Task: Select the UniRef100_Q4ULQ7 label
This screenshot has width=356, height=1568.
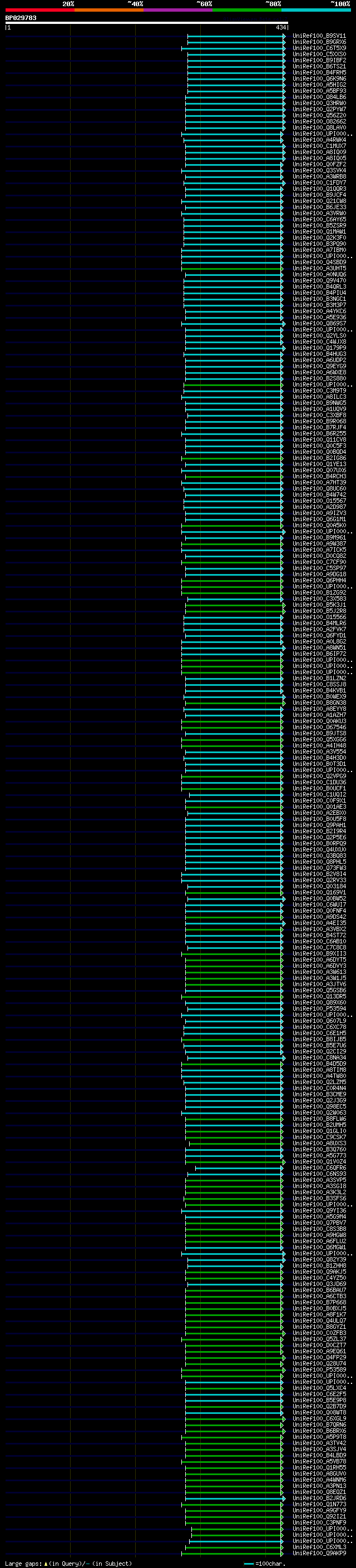Action: click(x=319, y=1320)
